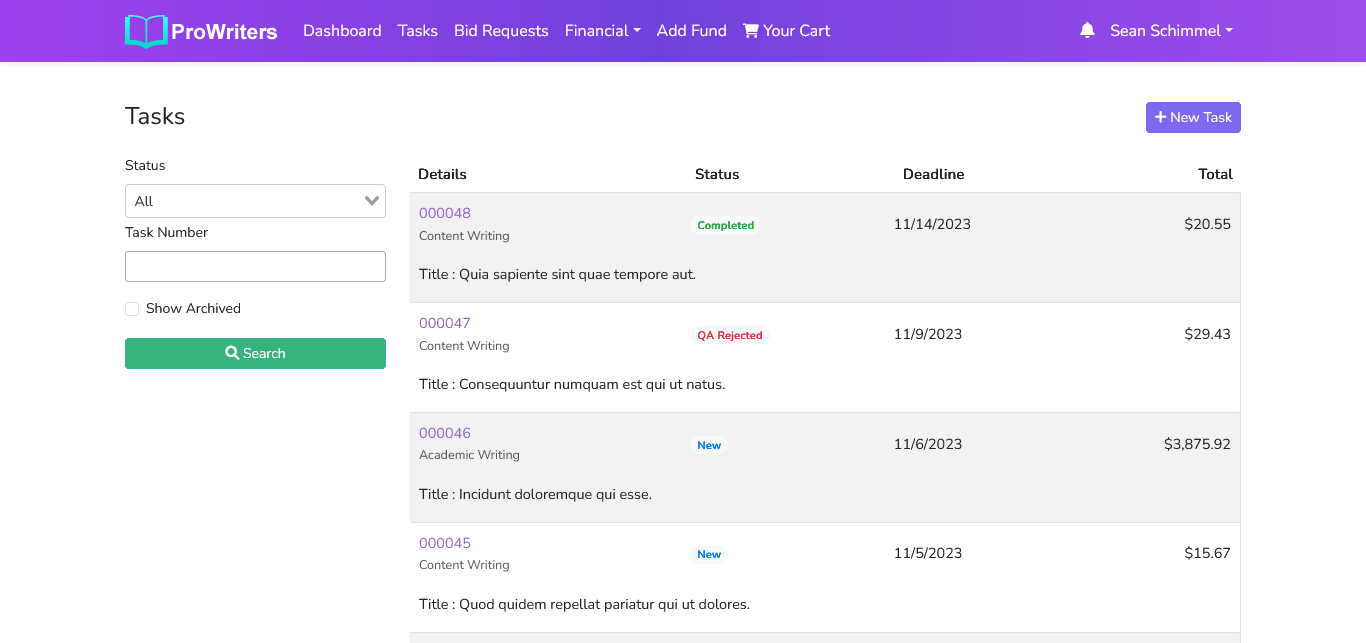Screen dimensions: 1366x643
Task: Open task 000046 link
Action: pyautogui.click(x=444, y=433)
